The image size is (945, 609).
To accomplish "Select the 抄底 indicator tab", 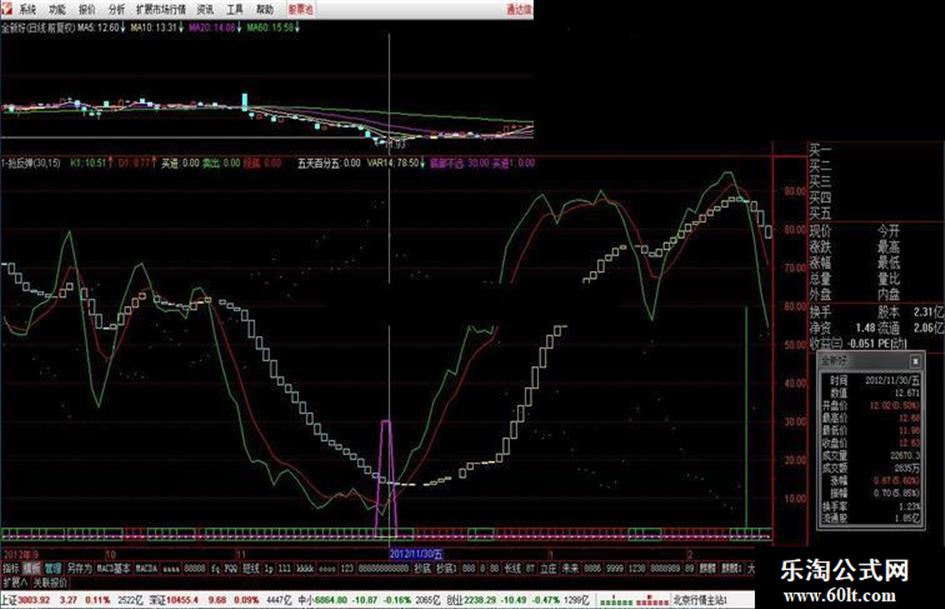I will [422, 568].
